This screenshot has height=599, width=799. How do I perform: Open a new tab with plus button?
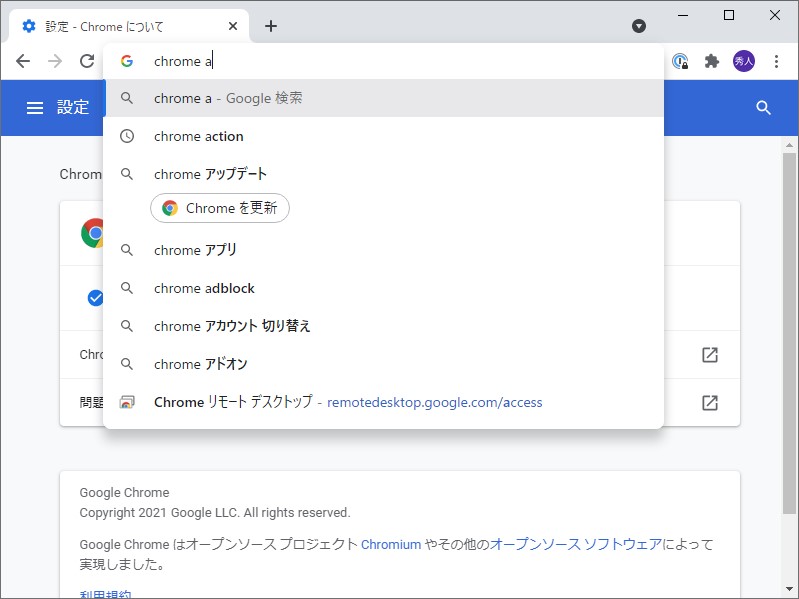(271, 26)
